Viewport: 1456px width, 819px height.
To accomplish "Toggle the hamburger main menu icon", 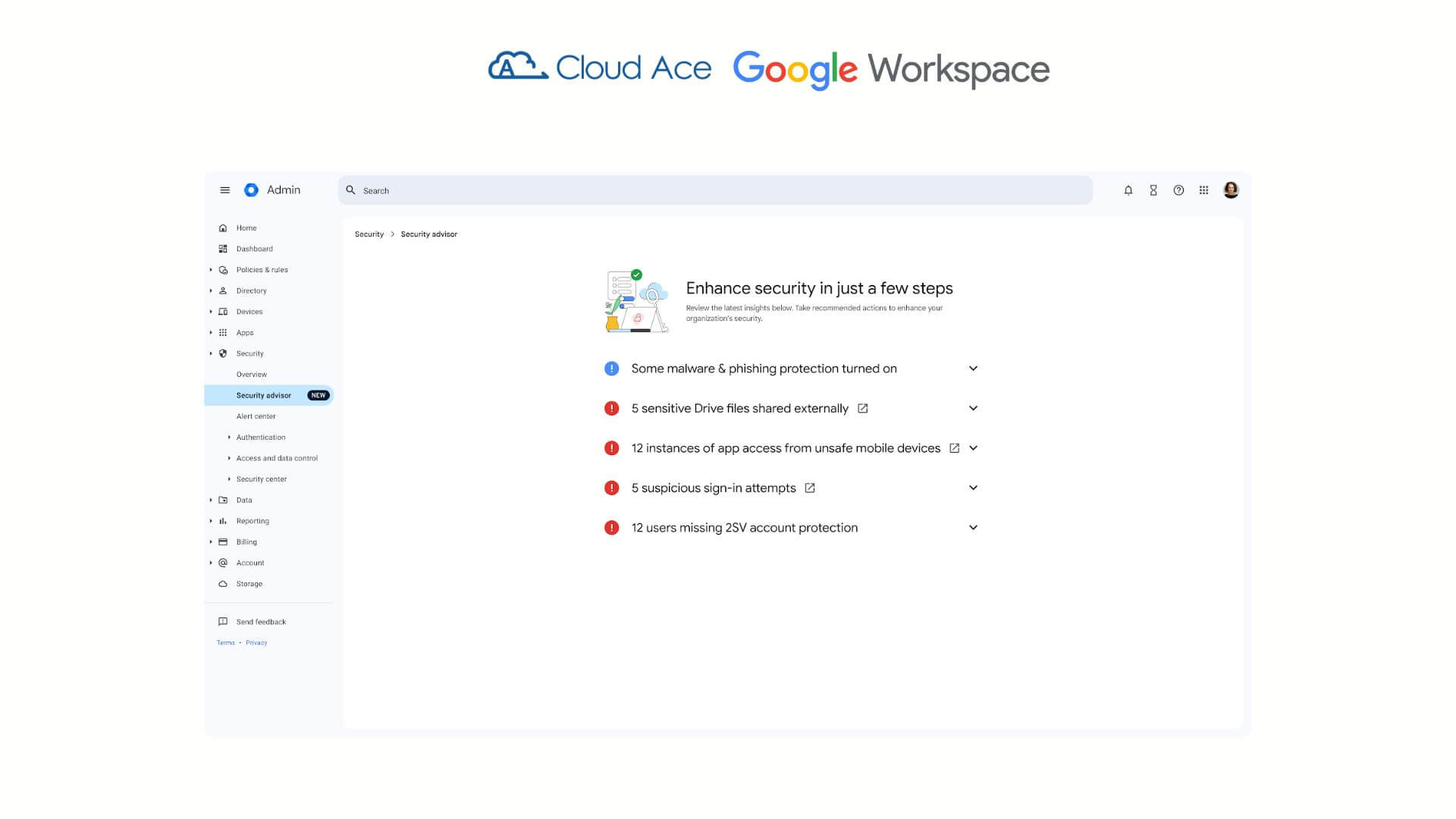I will pos(224,190).
